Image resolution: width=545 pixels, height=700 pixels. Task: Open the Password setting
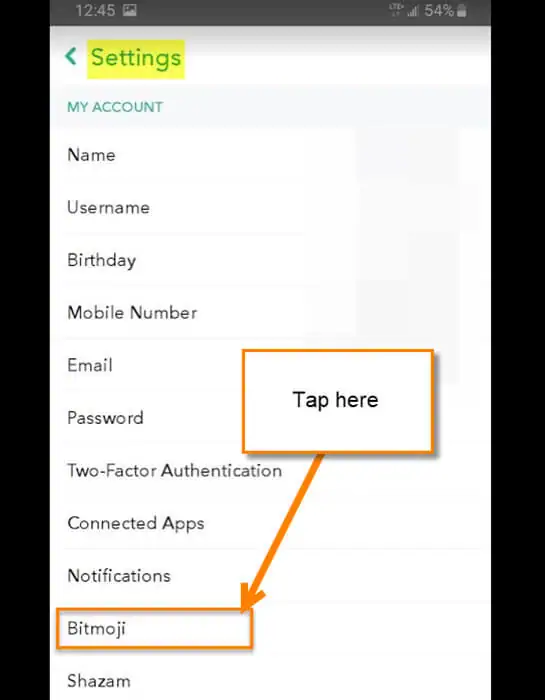coord(270,418)
